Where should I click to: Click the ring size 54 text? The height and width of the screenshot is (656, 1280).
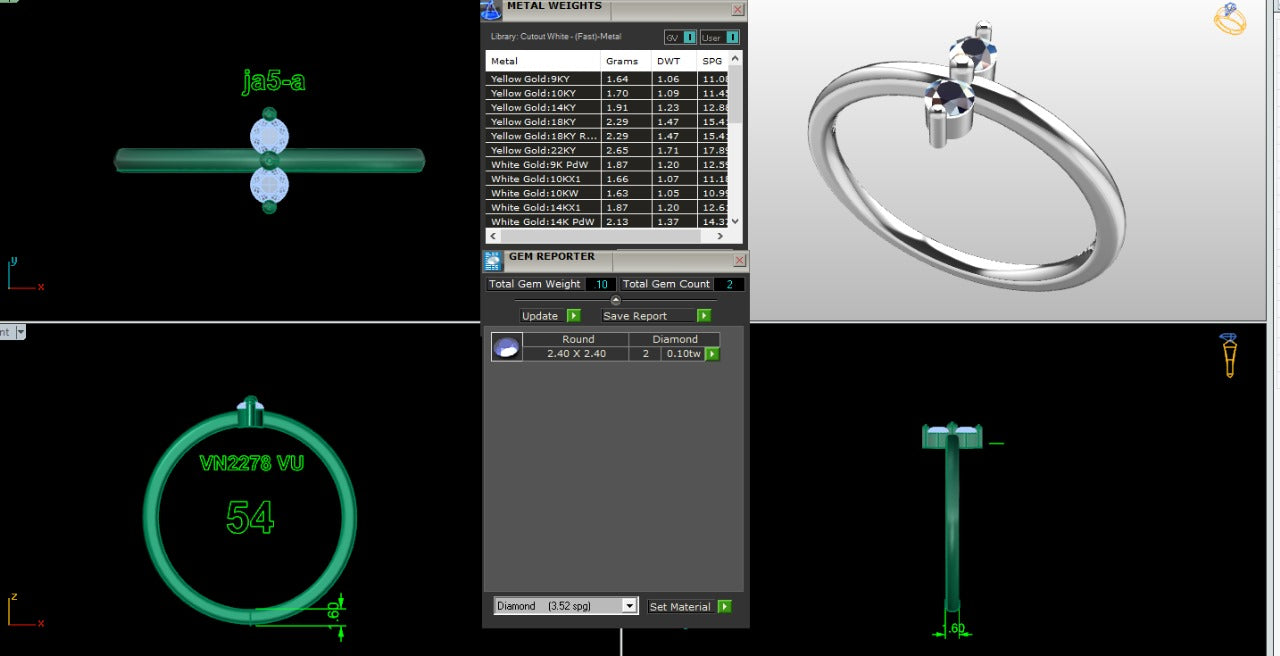point(250,517)
